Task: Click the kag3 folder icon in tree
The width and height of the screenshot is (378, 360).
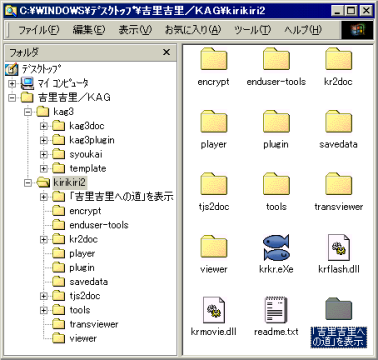Action: pyautogui.click(x=43, y=112)
